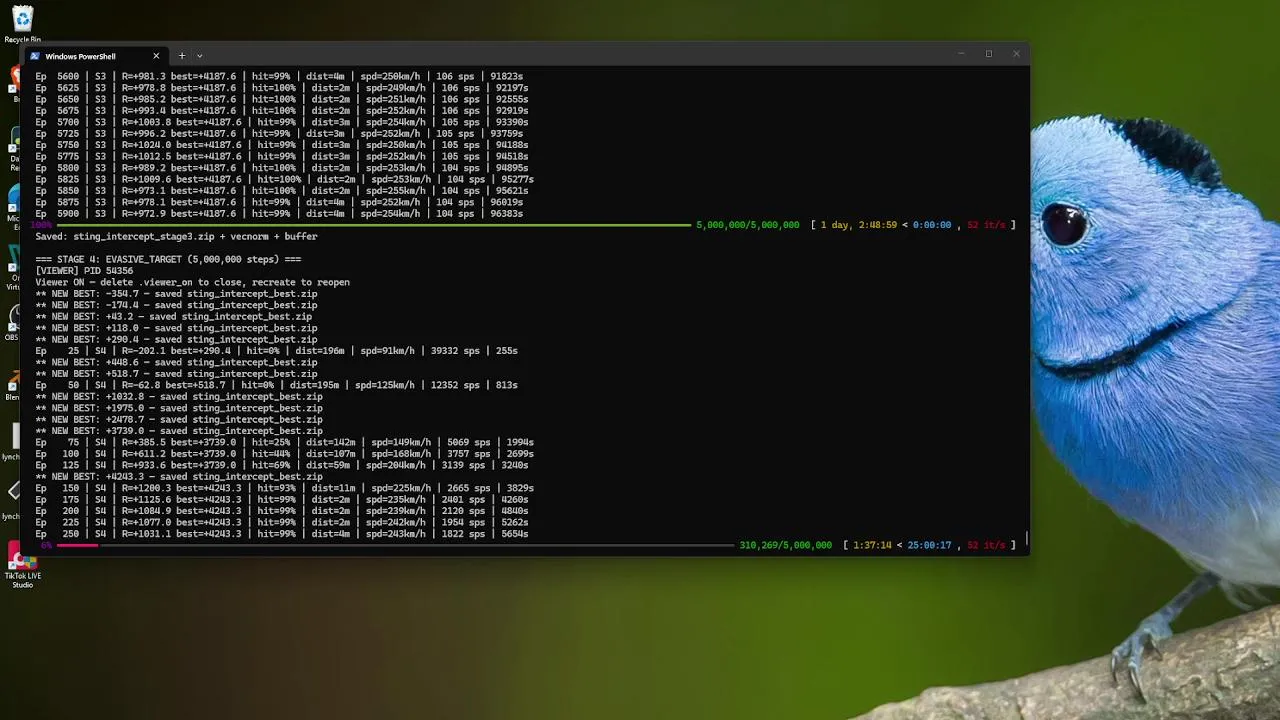
Task: Click the 'Ep 225 | S4' log row
Action: tap(282, 523)
